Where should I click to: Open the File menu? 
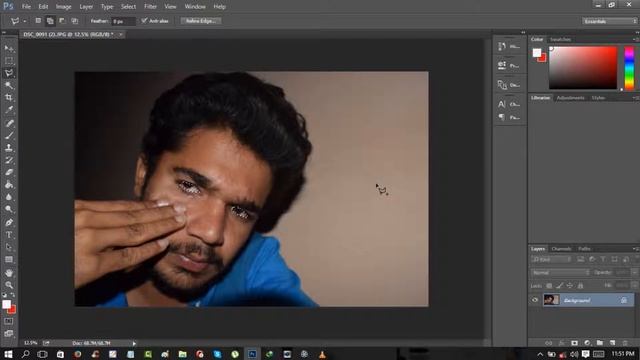click(26, 7)
